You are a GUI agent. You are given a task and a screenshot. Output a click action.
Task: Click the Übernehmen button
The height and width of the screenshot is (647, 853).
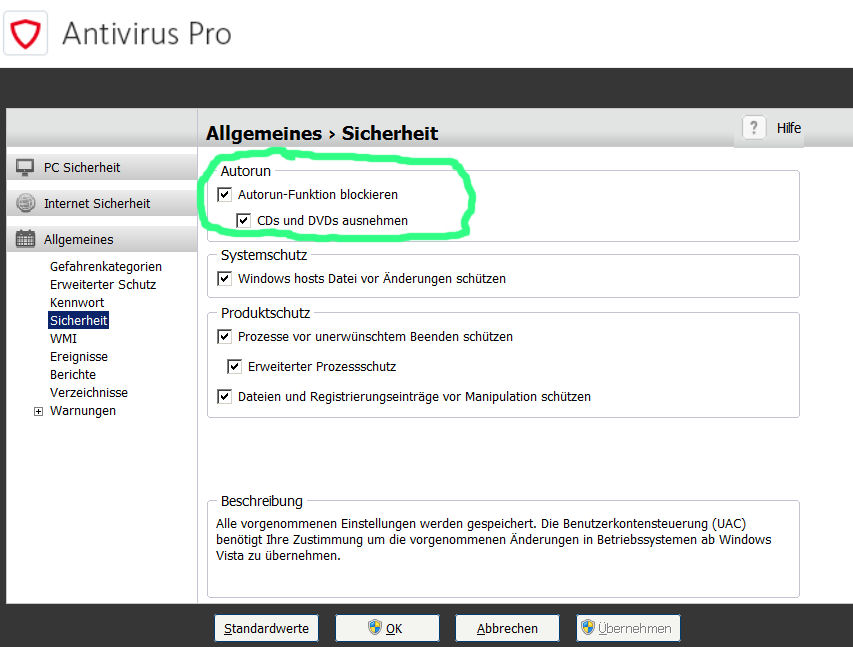tap(628, 628)
